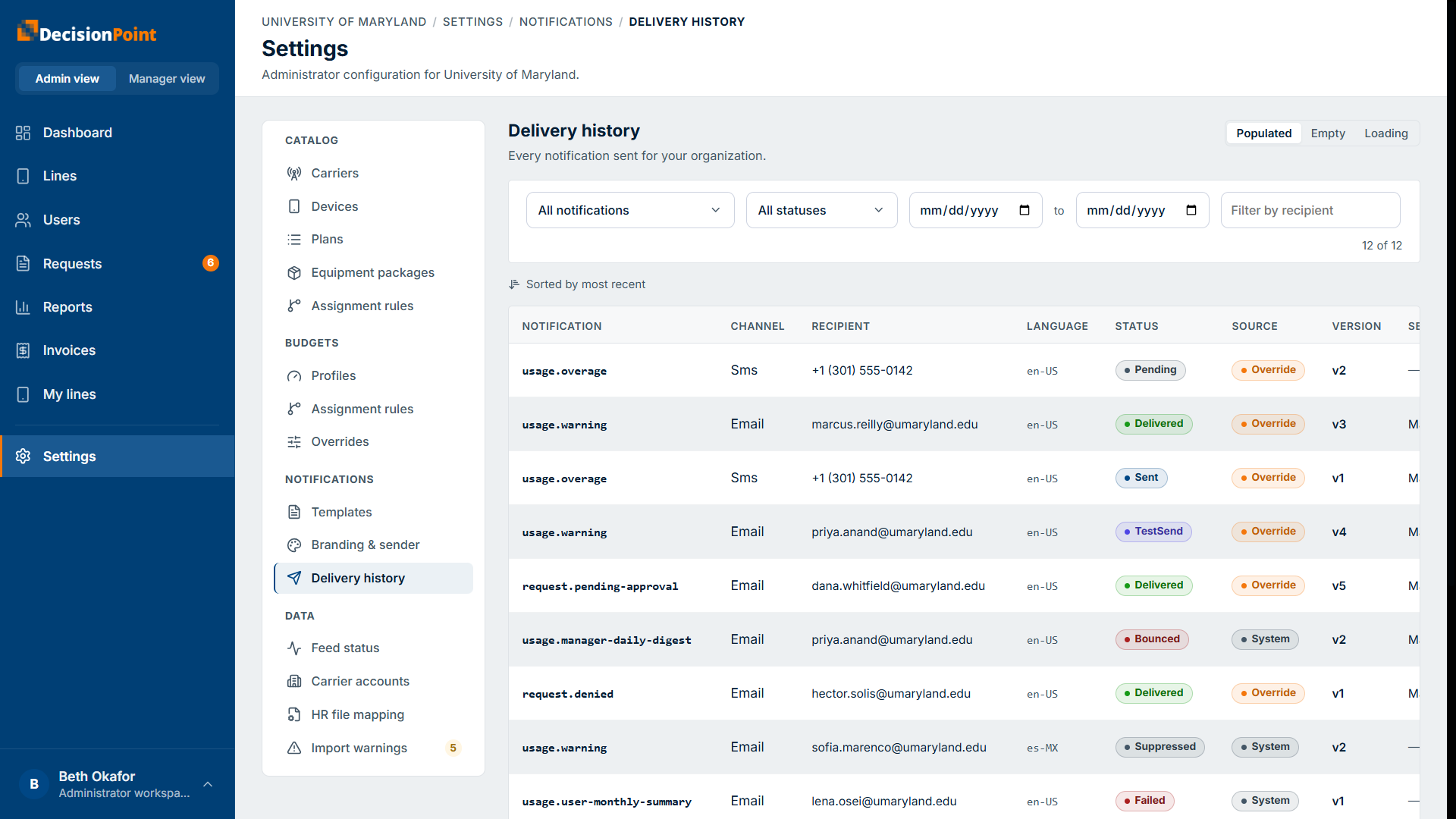
Task: Open the Invoices icon
Action: point(23,350)
